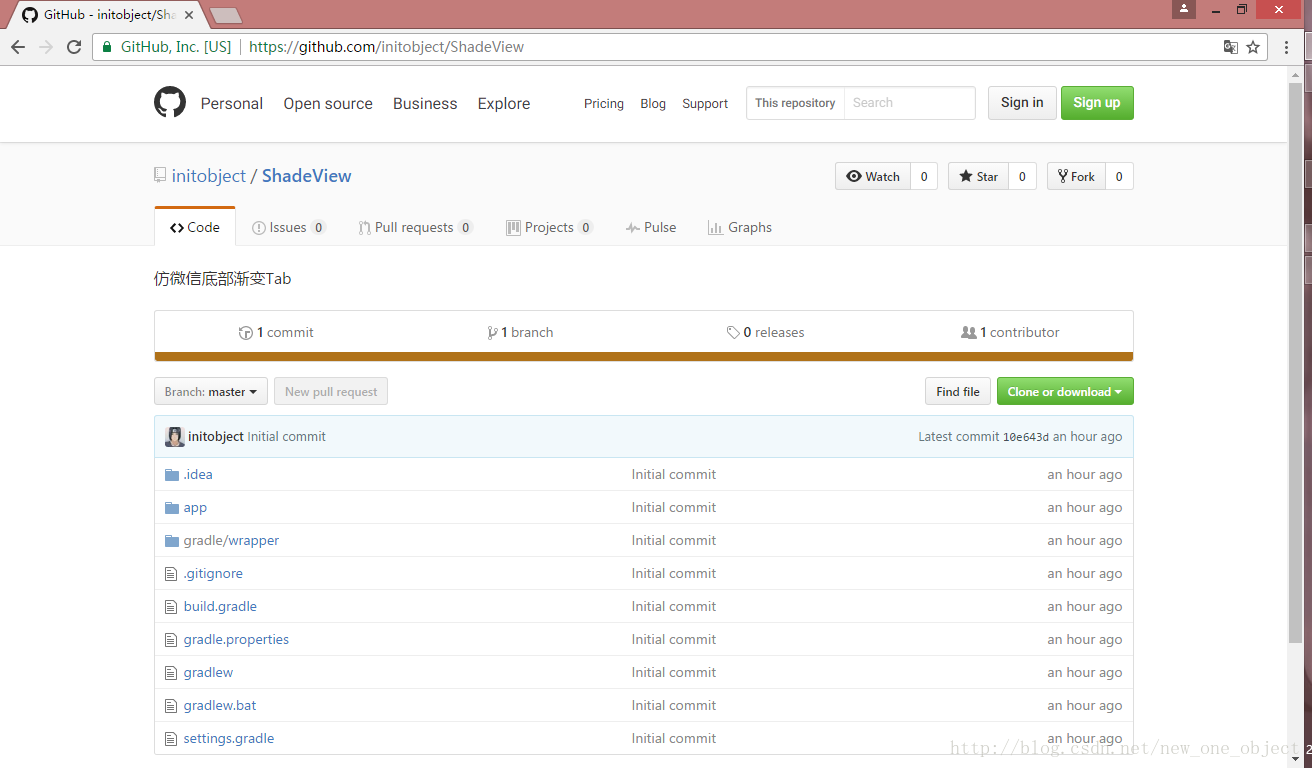1312x768 pixels.
Task: Fork the ShadeView repository
Action: click(x=1076, y=176)
